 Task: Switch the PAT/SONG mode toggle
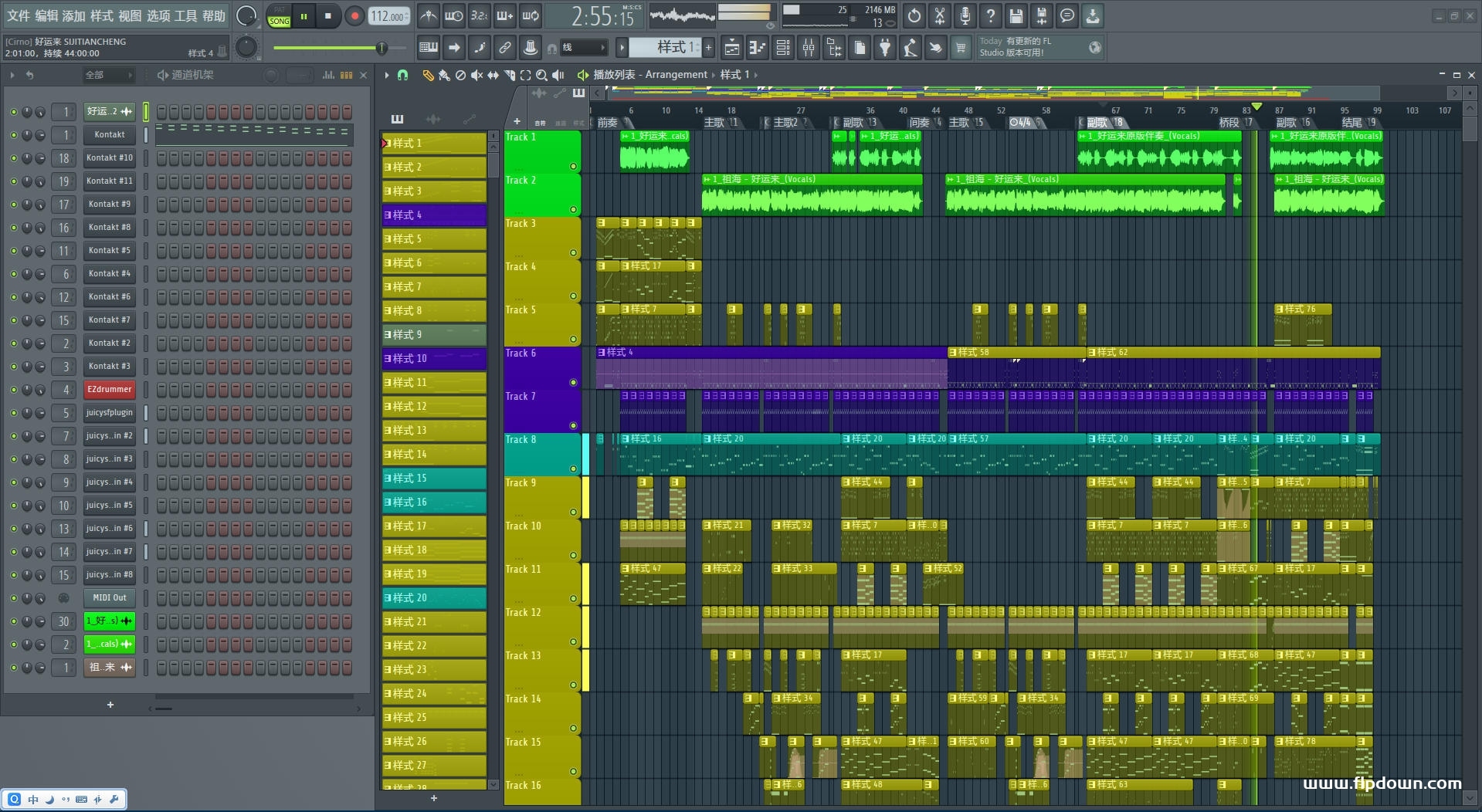tap(279, 16)
